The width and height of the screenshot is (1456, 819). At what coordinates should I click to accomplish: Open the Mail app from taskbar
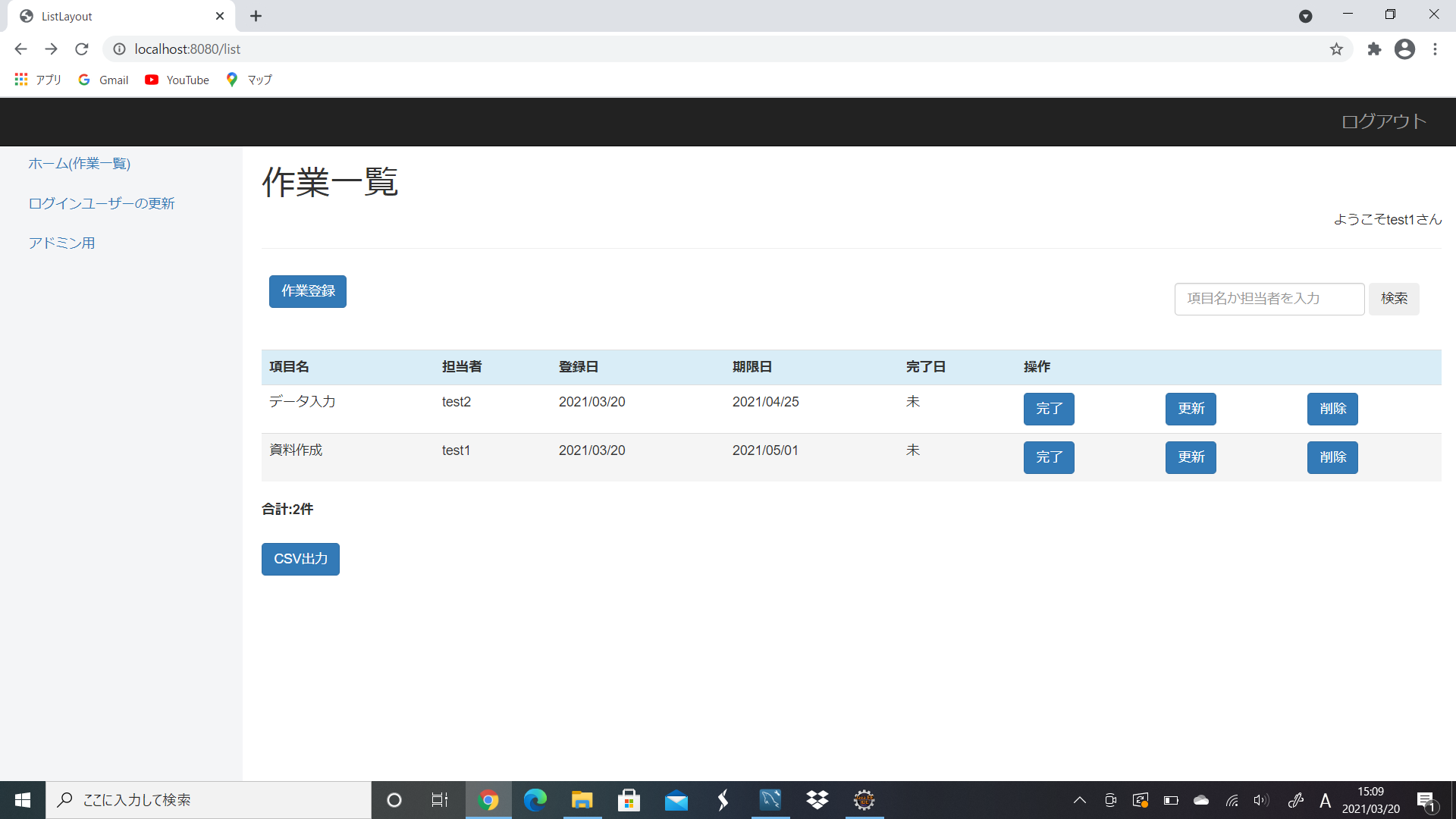[676, 800]
